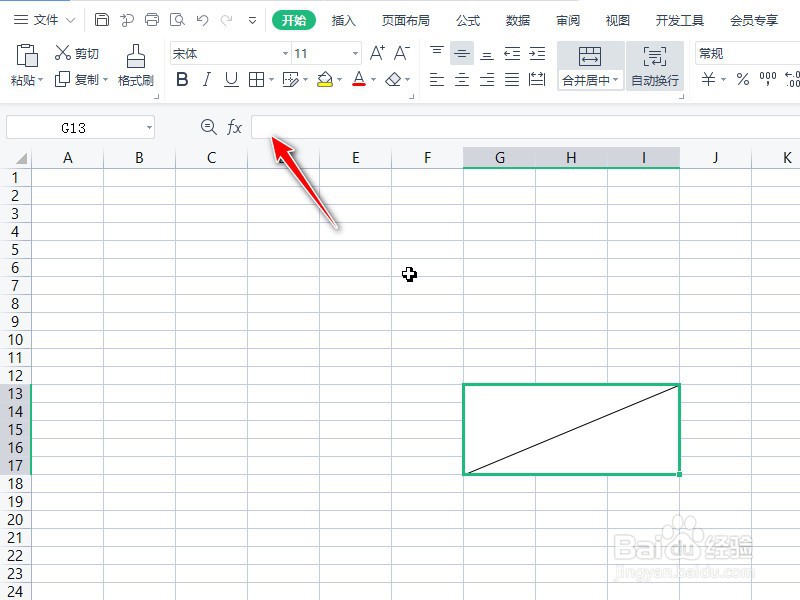Open Print Preview icon
Image resolution: width=800 pixels, height=600 pixels.
[177, 20]
